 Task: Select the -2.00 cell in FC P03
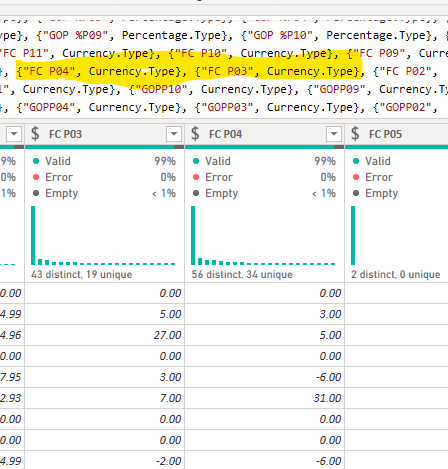point(104,461)
